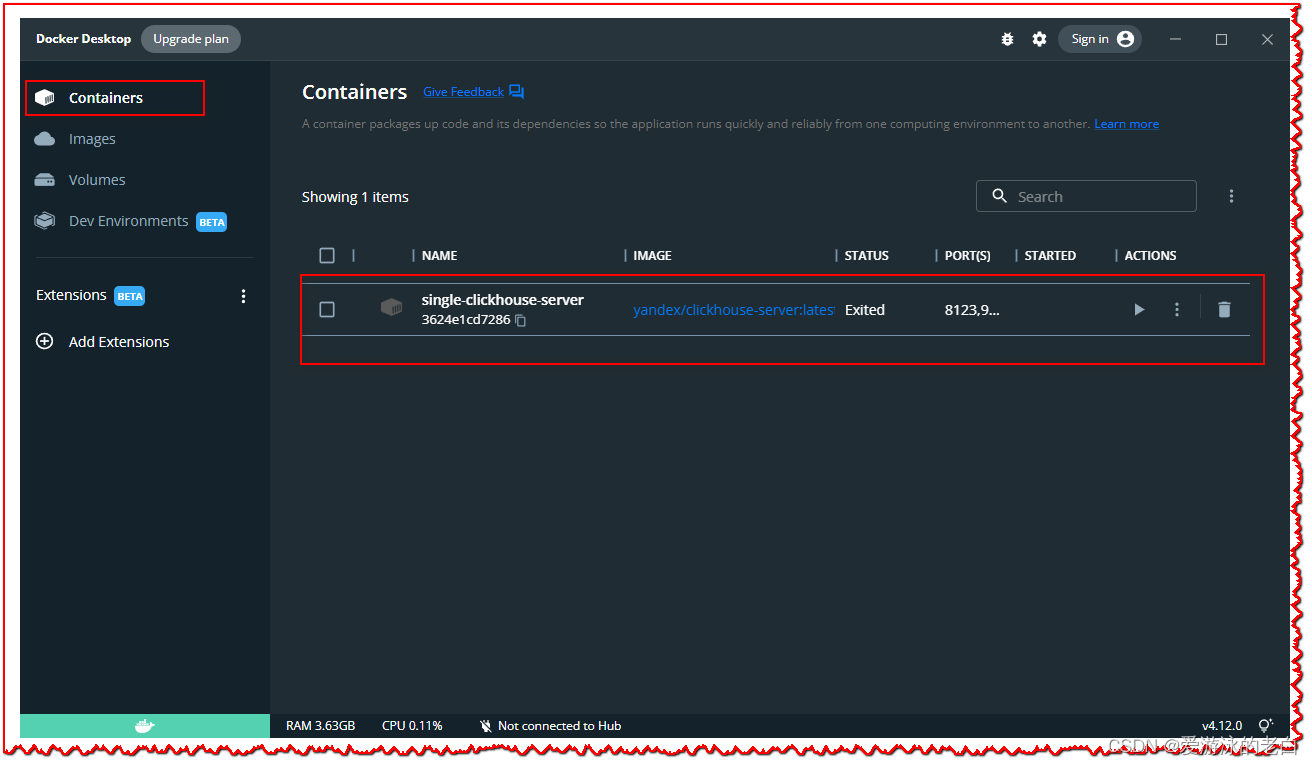Click the 8123,9... ports value

click(972, 310)
